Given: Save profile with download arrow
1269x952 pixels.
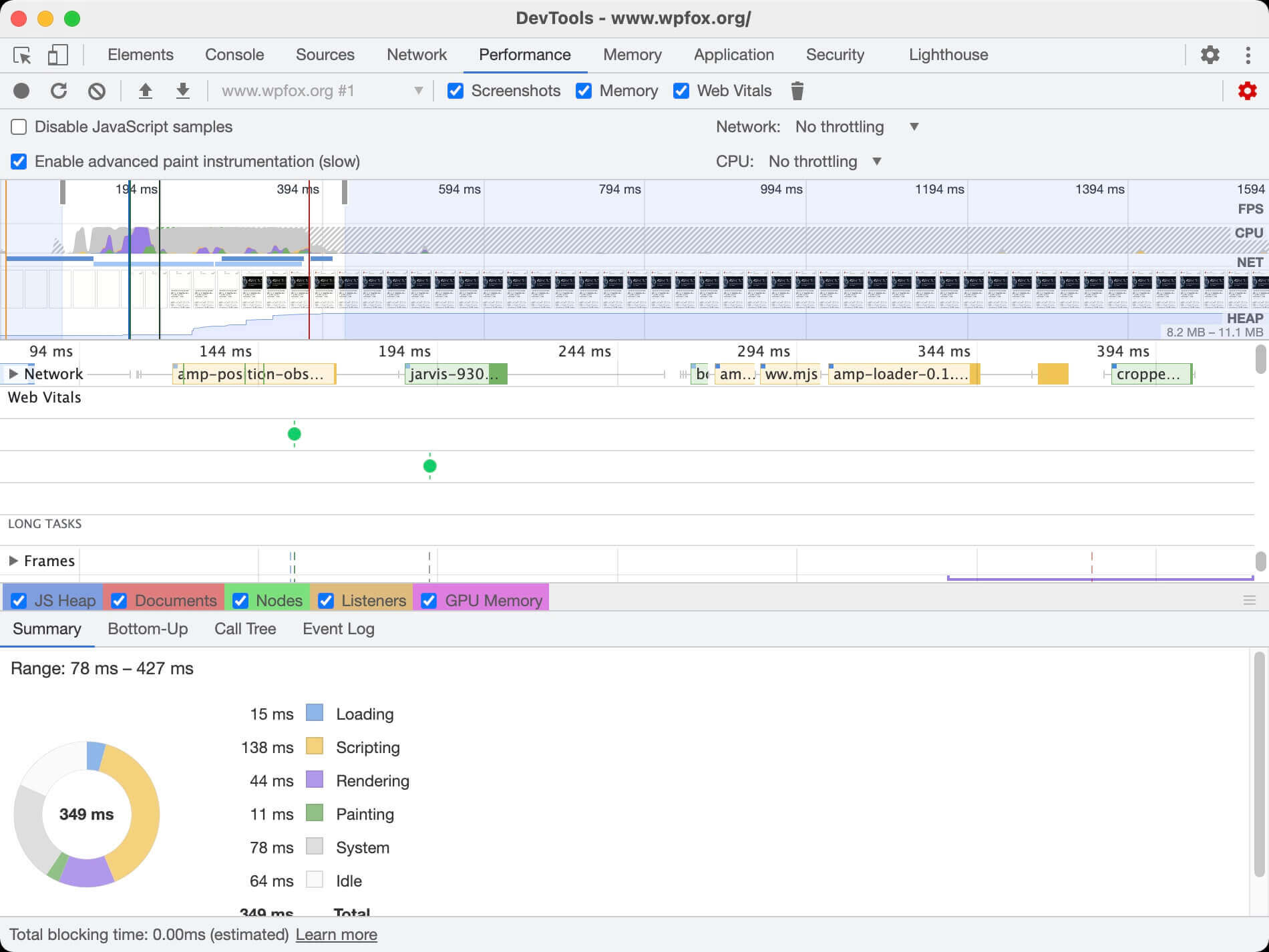Looking at the screenshot, I should [x=182, y=91].
